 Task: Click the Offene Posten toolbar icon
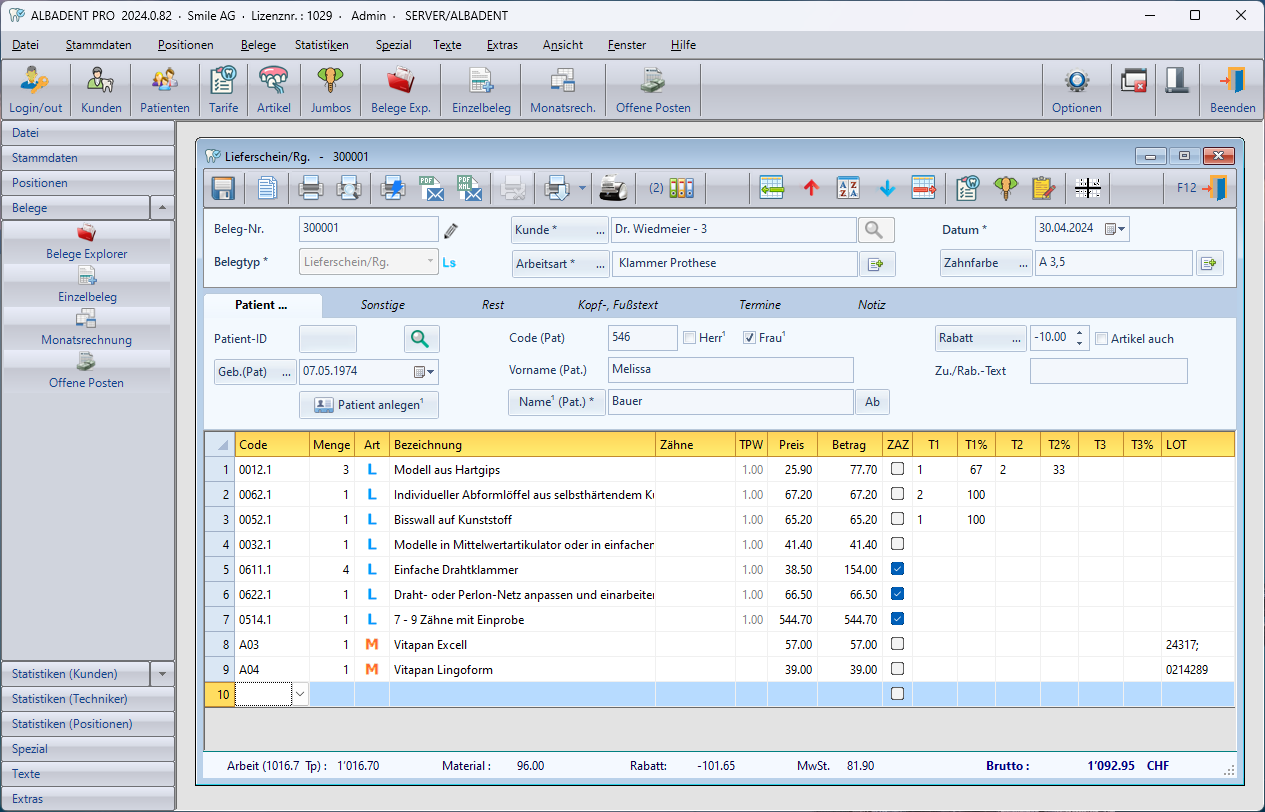pos(653,90)
